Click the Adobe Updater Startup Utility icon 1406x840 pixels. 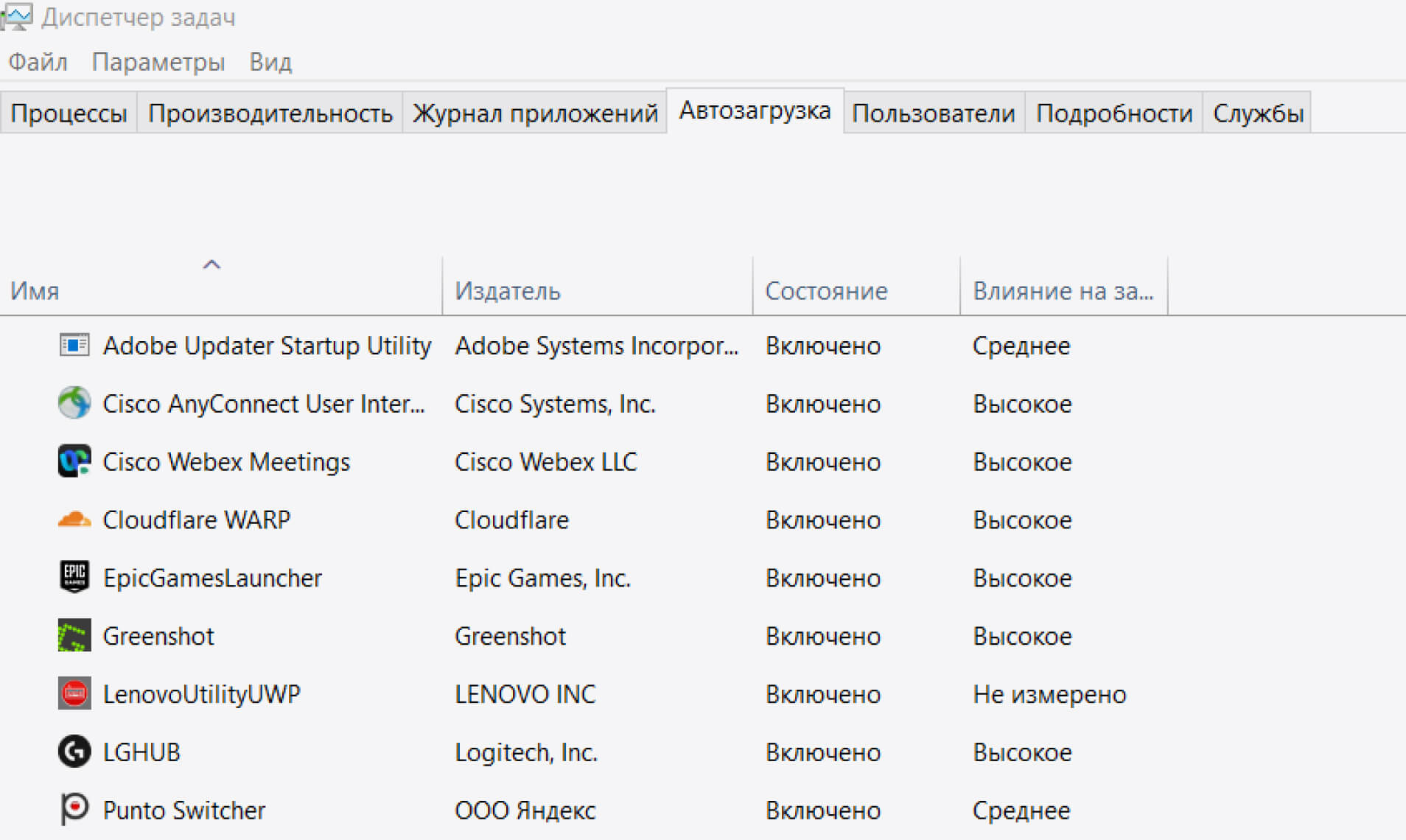[x=74, y=345]
